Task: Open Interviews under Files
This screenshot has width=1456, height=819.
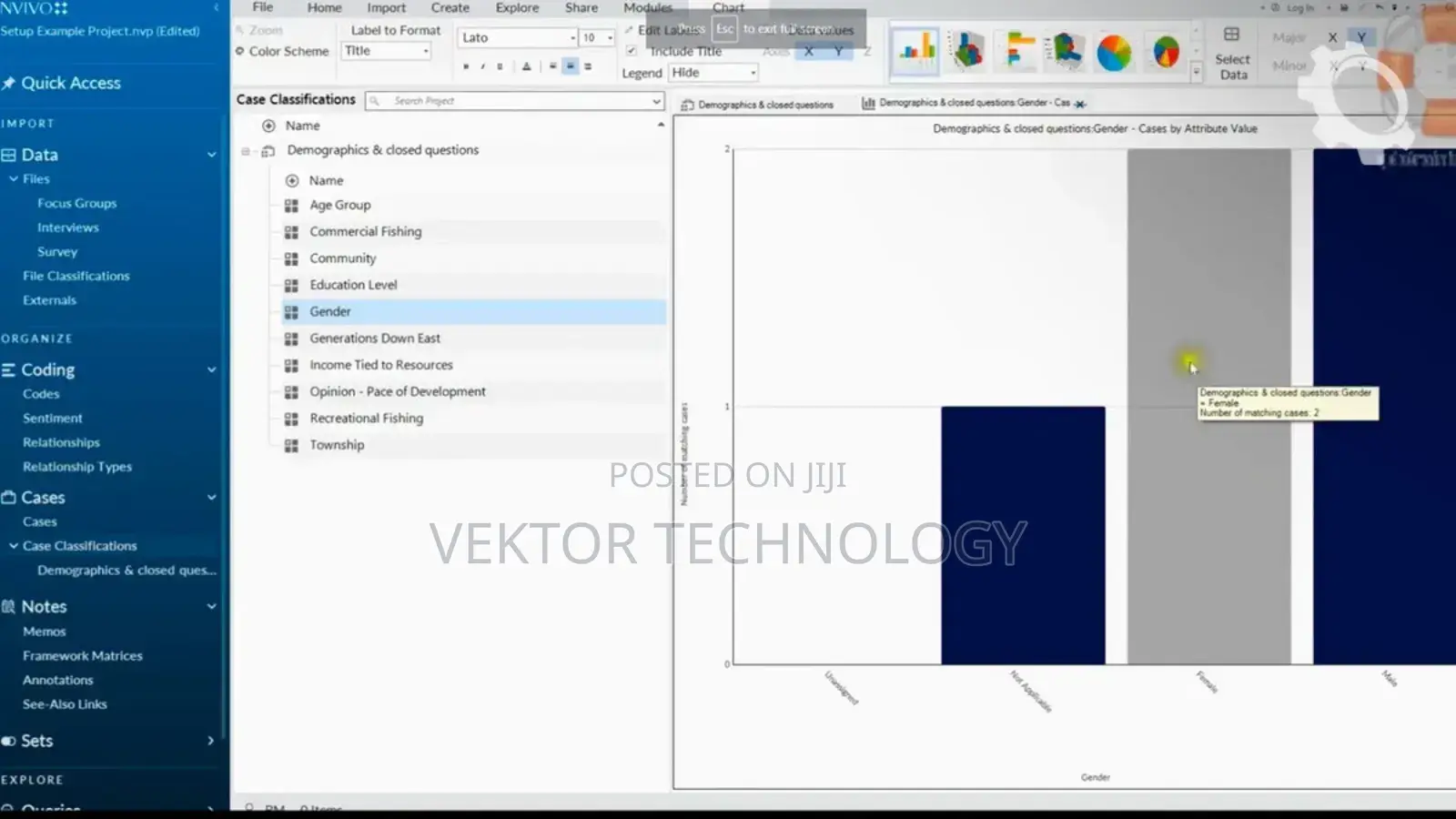Action: coord(67,227)
